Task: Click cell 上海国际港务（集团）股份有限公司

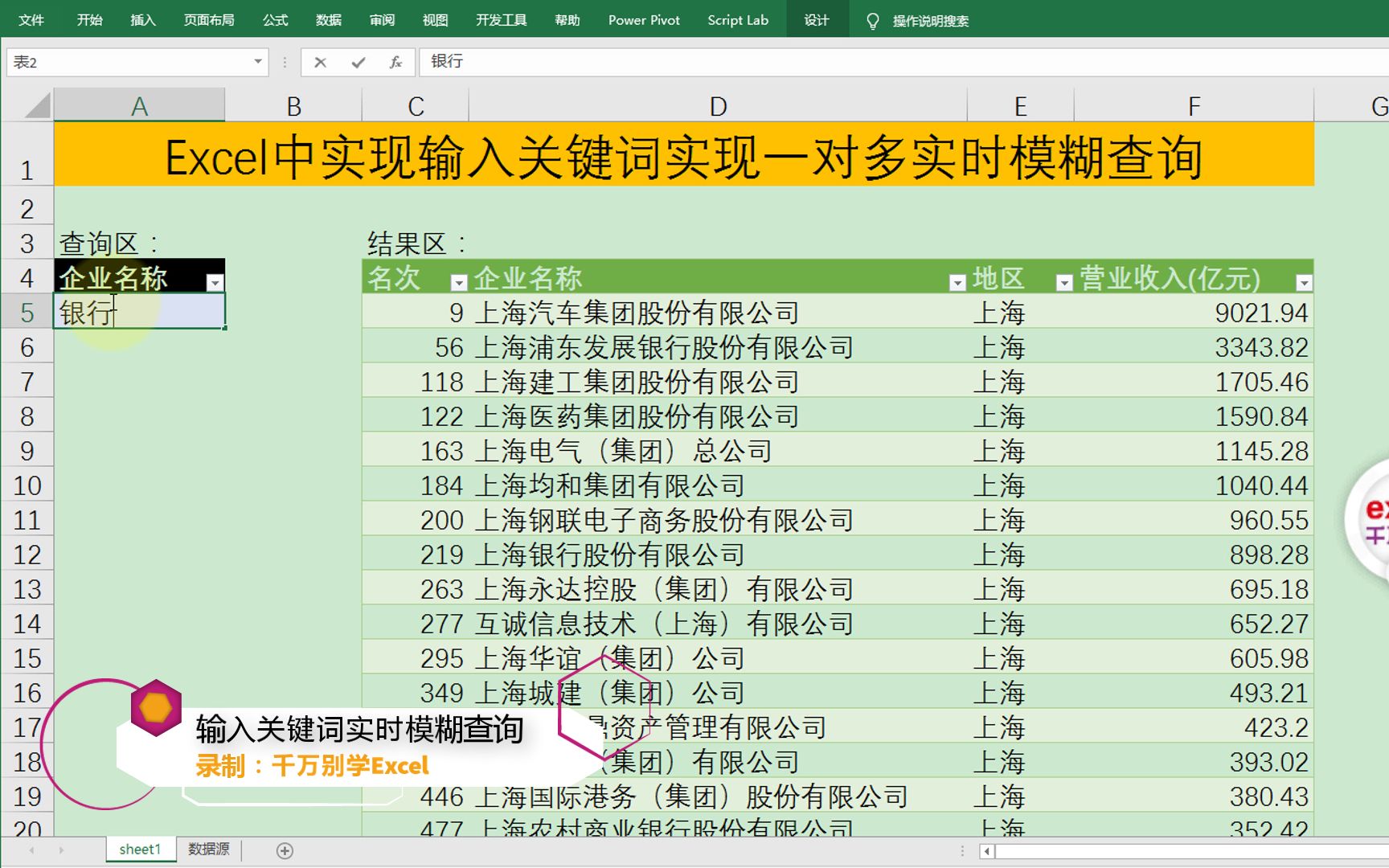Action: [x=718, y=796]
